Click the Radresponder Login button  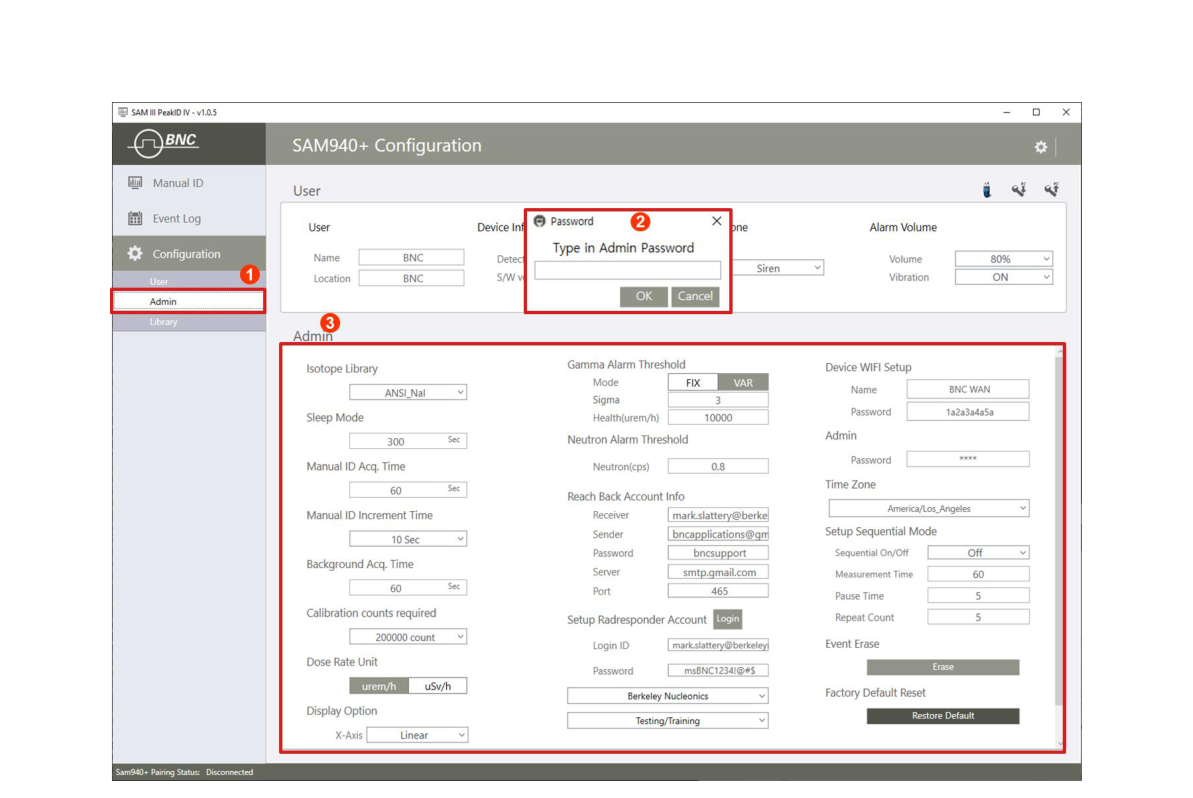[x=727, y=618]
